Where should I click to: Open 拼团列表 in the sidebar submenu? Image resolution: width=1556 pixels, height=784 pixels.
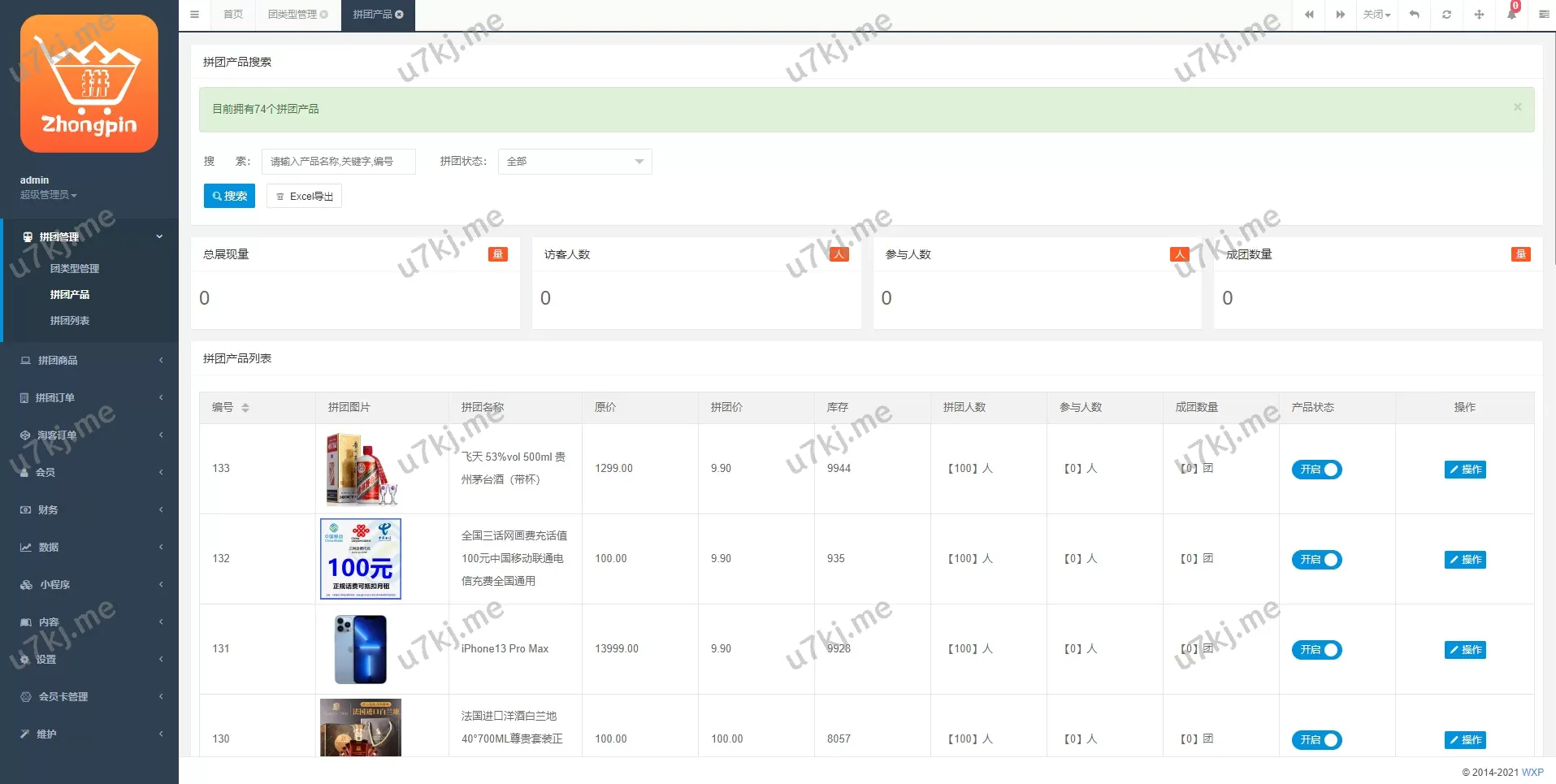coord(70,321)
